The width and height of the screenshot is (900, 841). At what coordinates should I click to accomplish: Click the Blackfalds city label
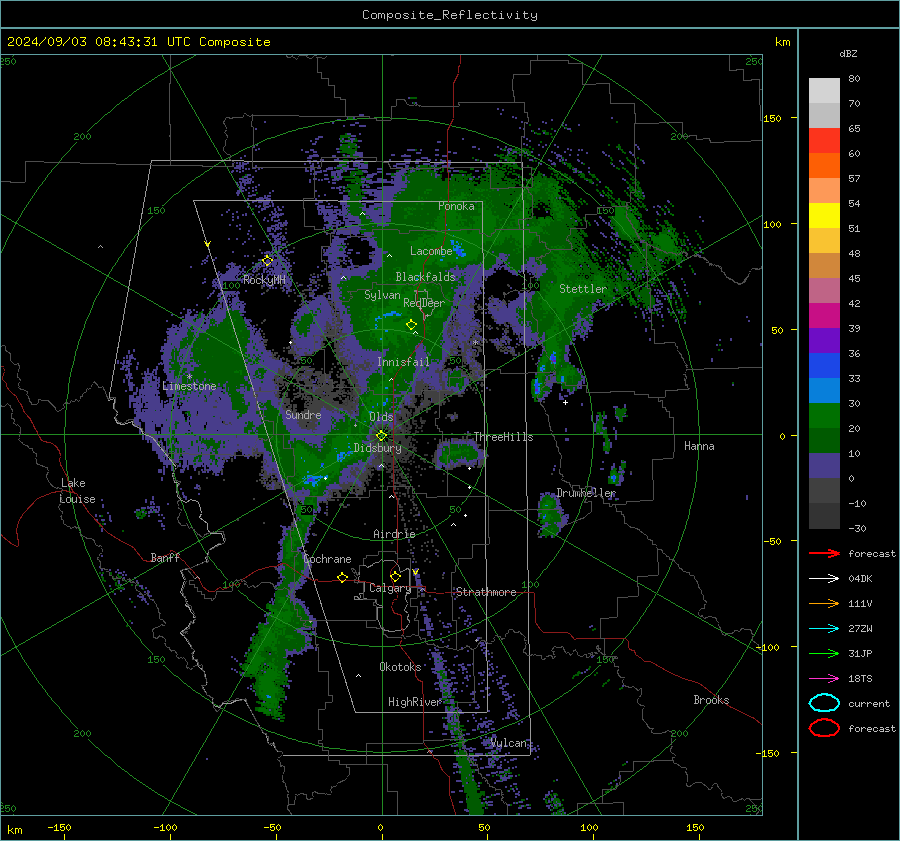pyautogui.click(x=425, y=277)
